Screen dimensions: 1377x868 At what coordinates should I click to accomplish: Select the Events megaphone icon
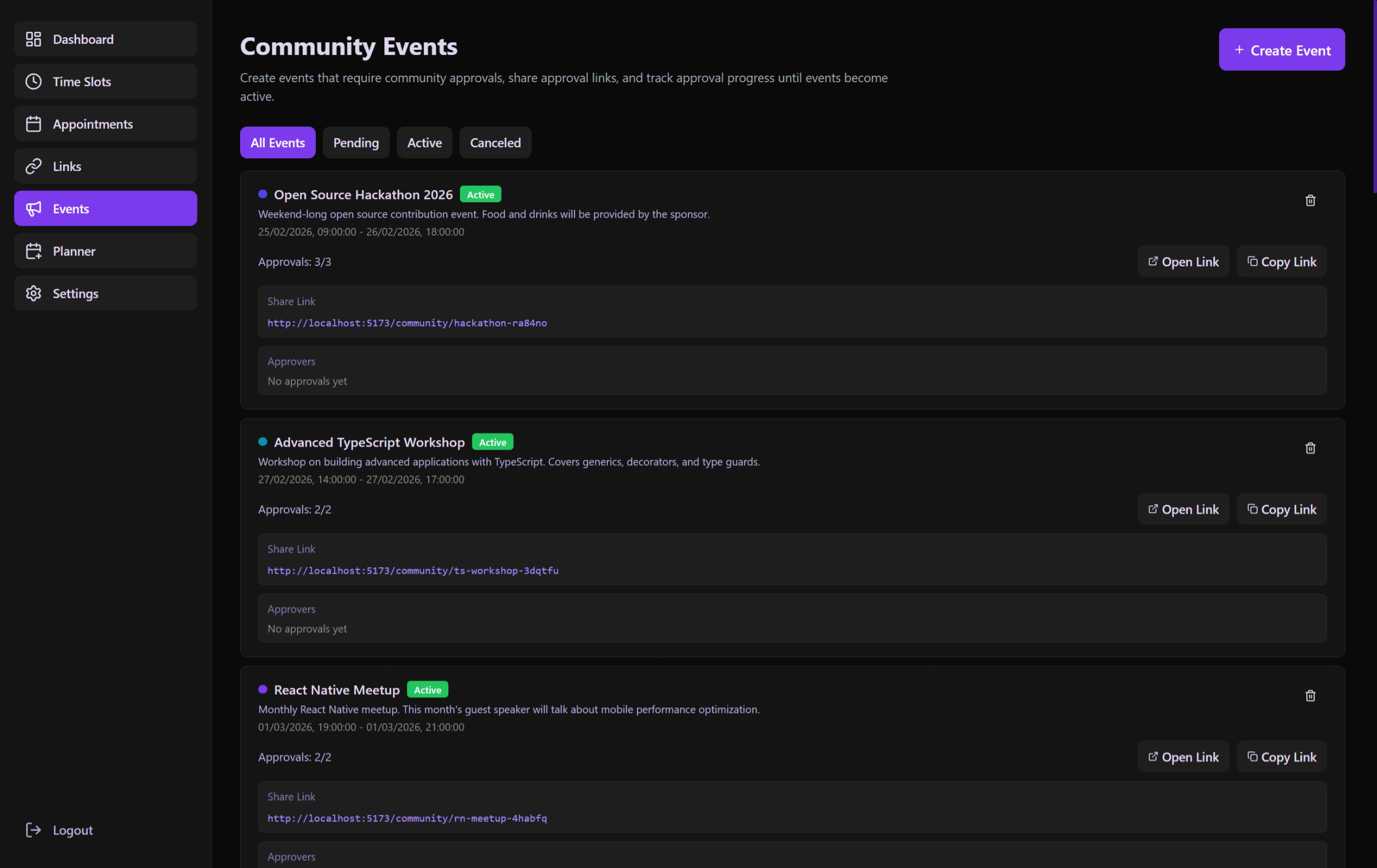coord(33,208)
